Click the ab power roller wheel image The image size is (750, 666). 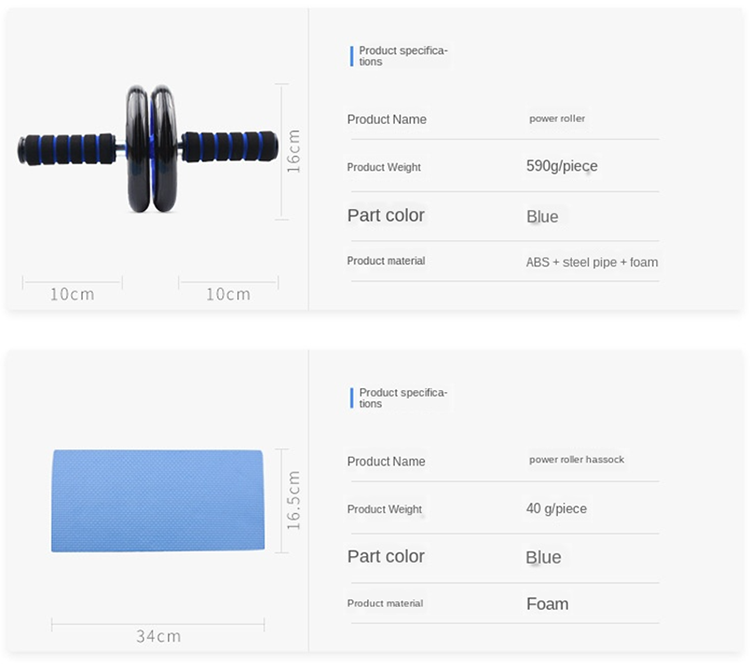(149, 148)
